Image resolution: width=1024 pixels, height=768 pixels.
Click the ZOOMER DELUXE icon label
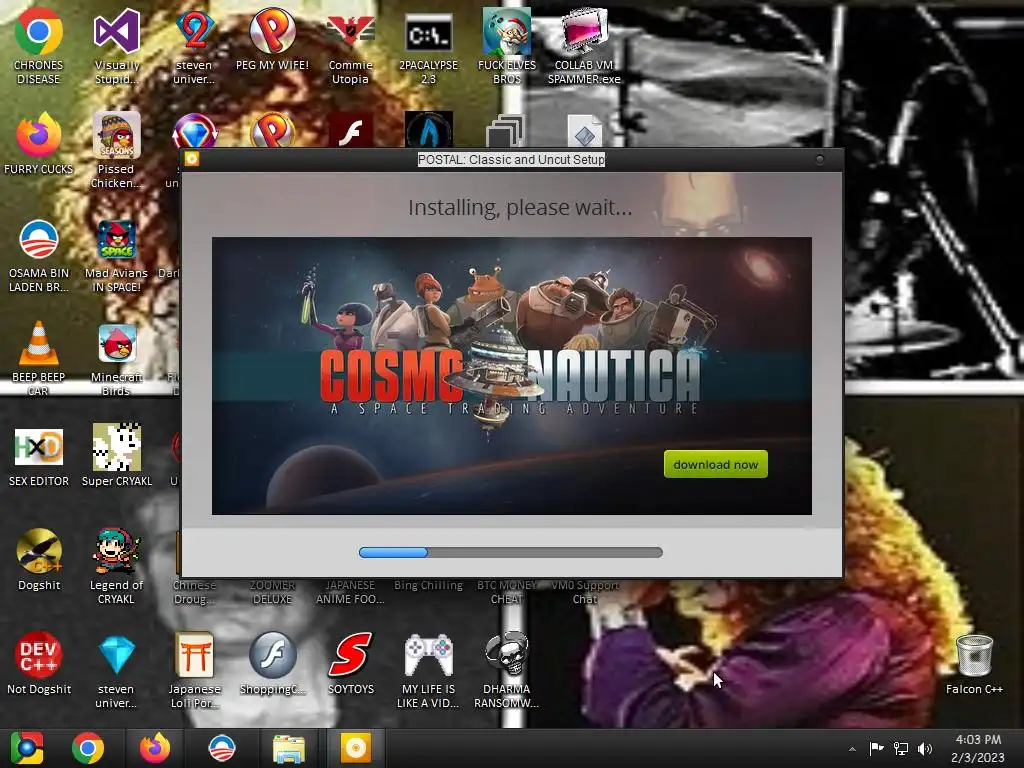pyautogui.click(x=272, y=592)
